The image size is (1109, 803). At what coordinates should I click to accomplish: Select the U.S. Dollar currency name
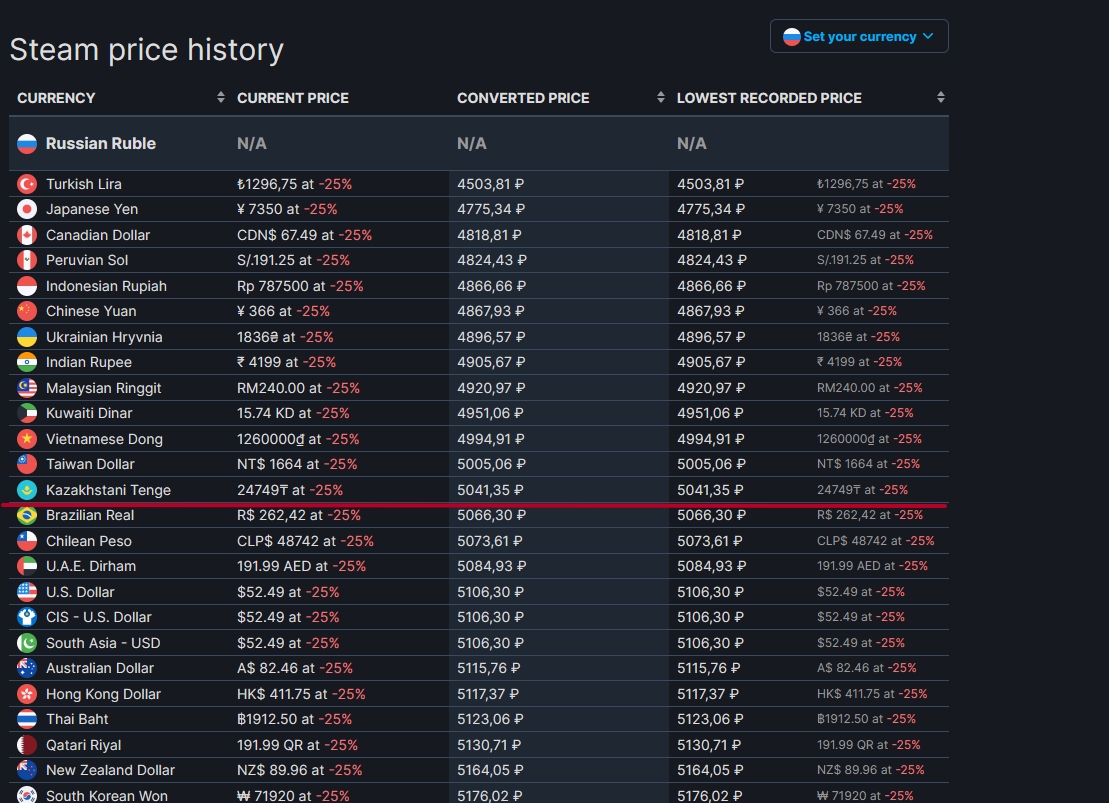80,592
